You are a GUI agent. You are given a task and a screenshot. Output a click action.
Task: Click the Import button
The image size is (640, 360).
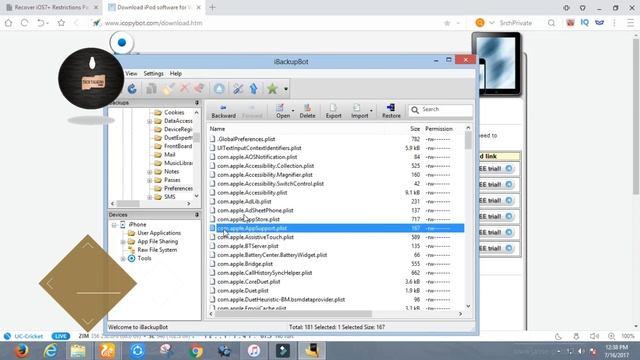360,111
